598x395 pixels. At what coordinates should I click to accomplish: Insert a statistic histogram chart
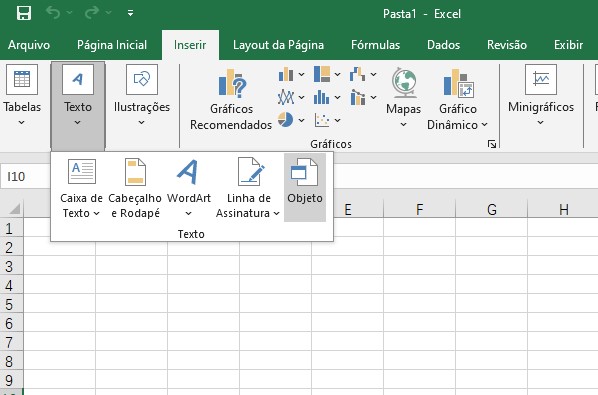click(322, 97)
